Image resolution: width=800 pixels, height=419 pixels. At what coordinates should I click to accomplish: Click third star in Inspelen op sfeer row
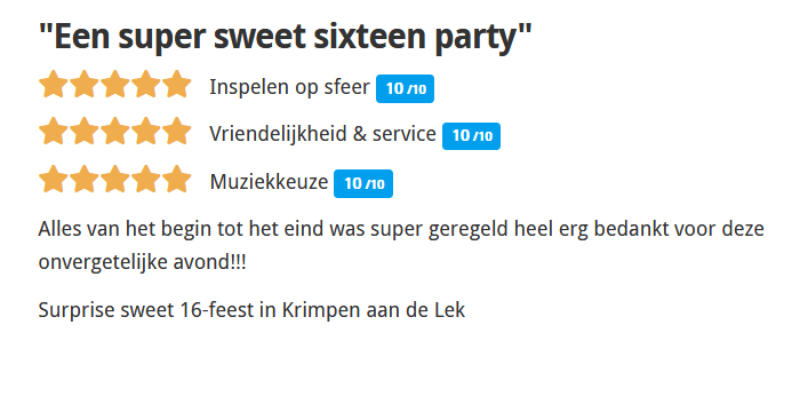point(115,85)
